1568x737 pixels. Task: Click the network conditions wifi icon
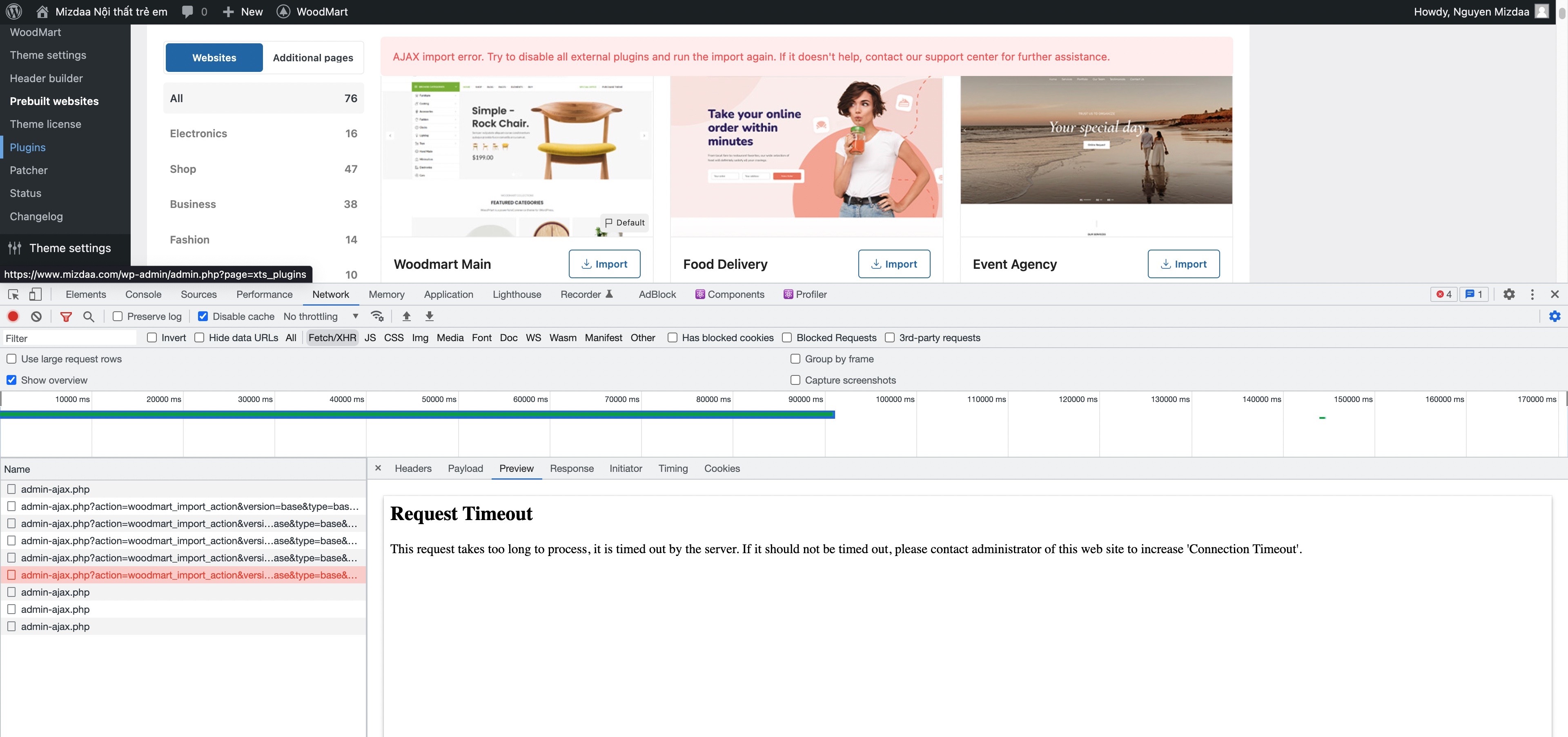click(377, 316)
